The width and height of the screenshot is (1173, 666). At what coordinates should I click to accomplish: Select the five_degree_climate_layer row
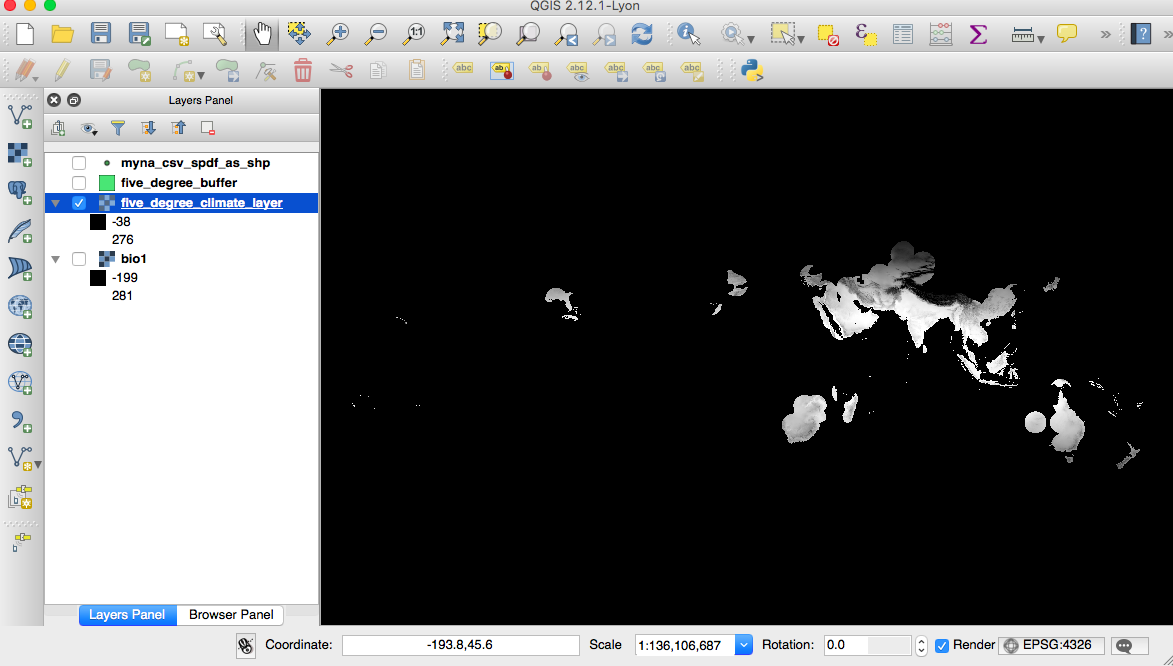[x=182, y=203]
